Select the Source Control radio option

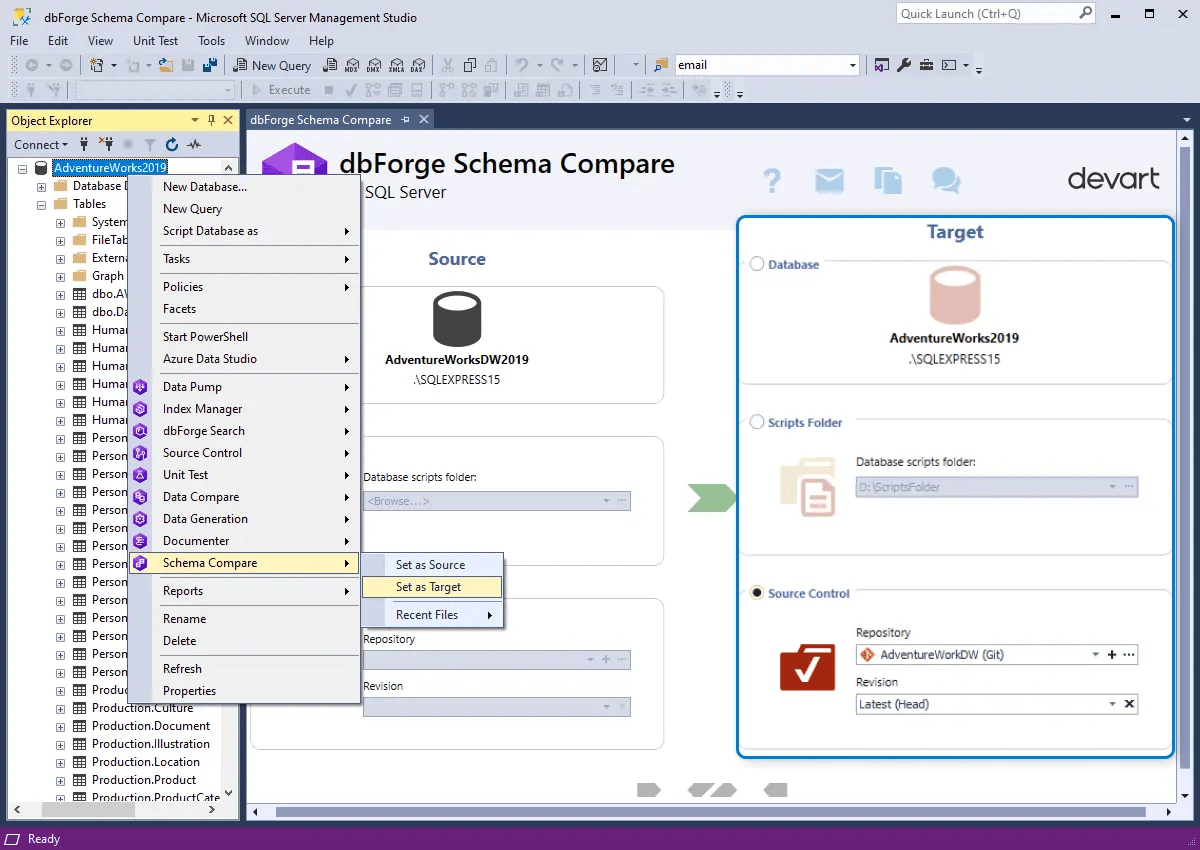tap(756, 593)
